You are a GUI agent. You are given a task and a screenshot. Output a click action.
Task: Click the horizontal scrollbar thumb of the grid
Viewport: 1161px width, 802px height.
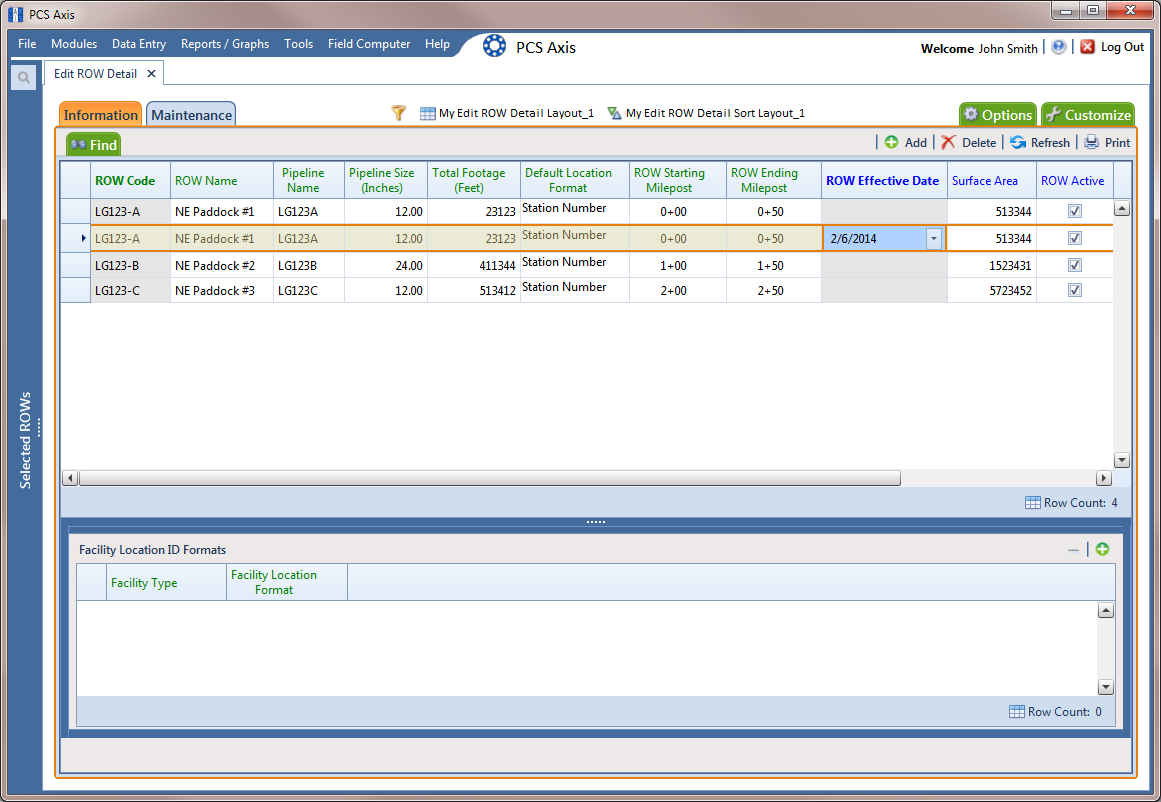point(489,478)
